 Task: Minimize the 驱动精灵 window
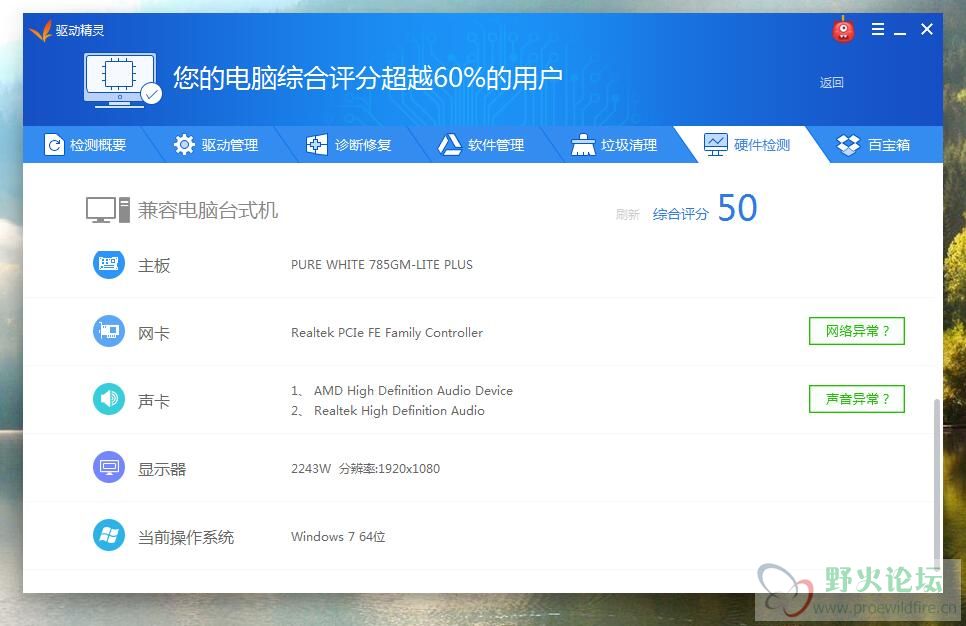900,31
